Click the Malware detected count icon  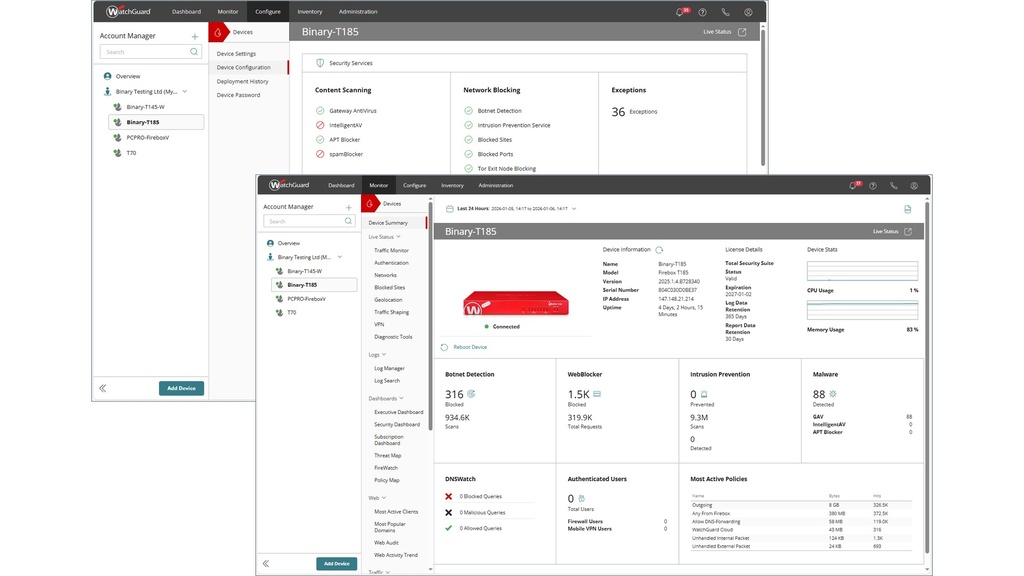tap(833, 394)
